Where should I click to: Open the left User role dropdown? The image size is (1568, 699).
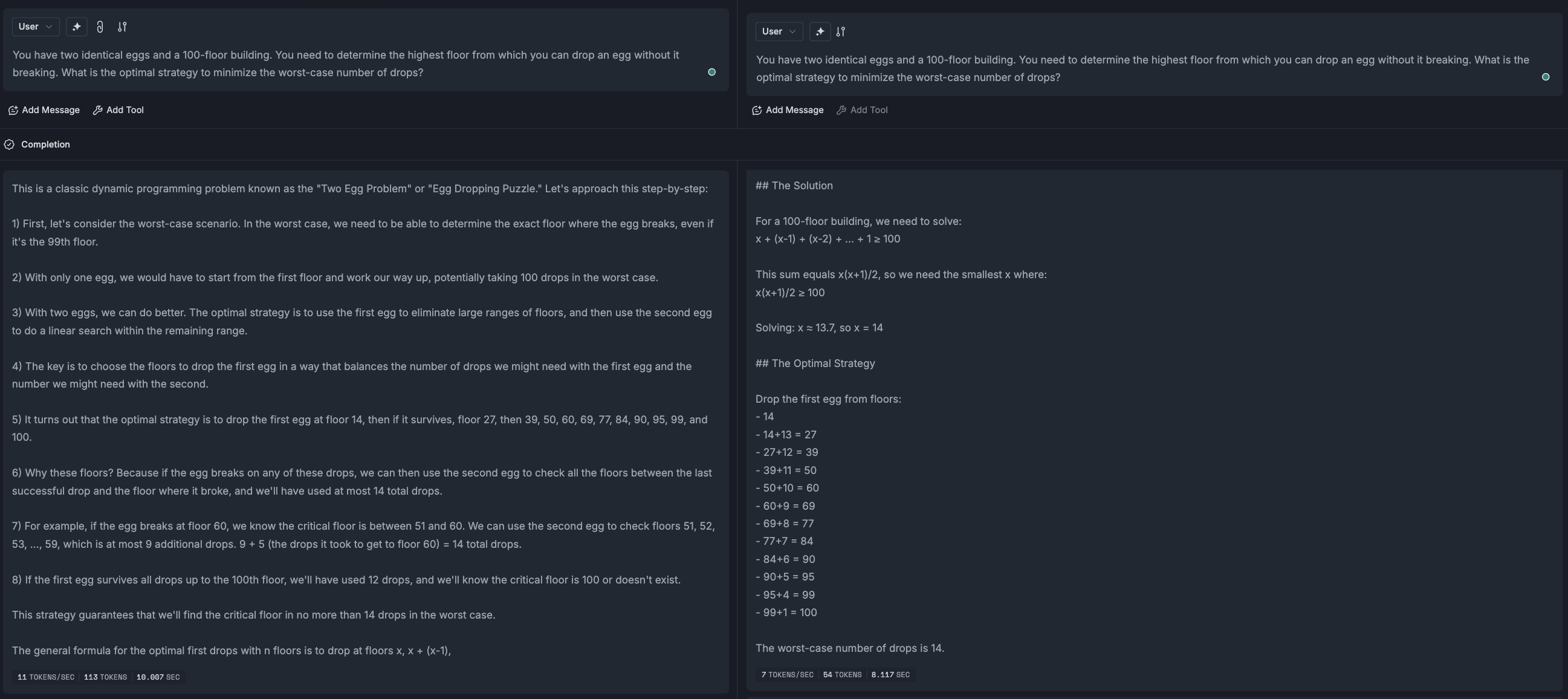(34, 26)
